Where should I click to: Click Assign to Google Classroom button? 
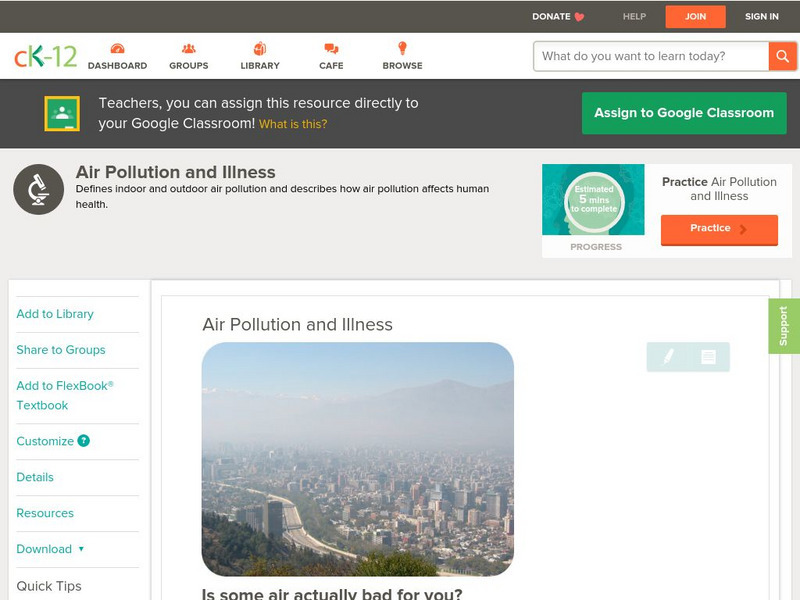click(x=684, y=113)
